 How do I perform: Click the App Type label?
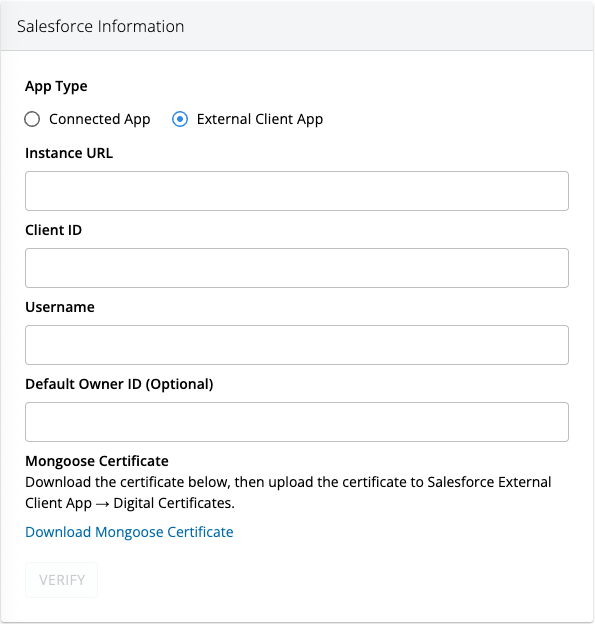pos(56,86)
